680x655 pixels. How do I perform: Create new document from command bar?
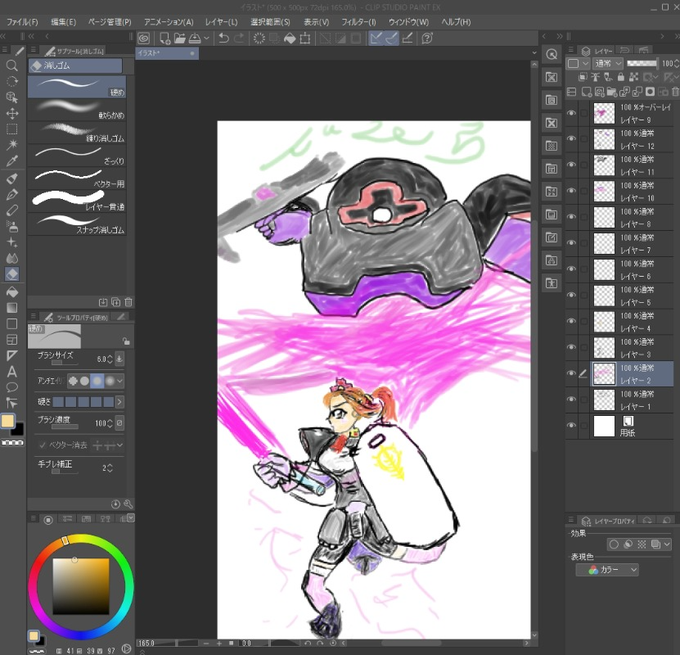click(165, 38)
